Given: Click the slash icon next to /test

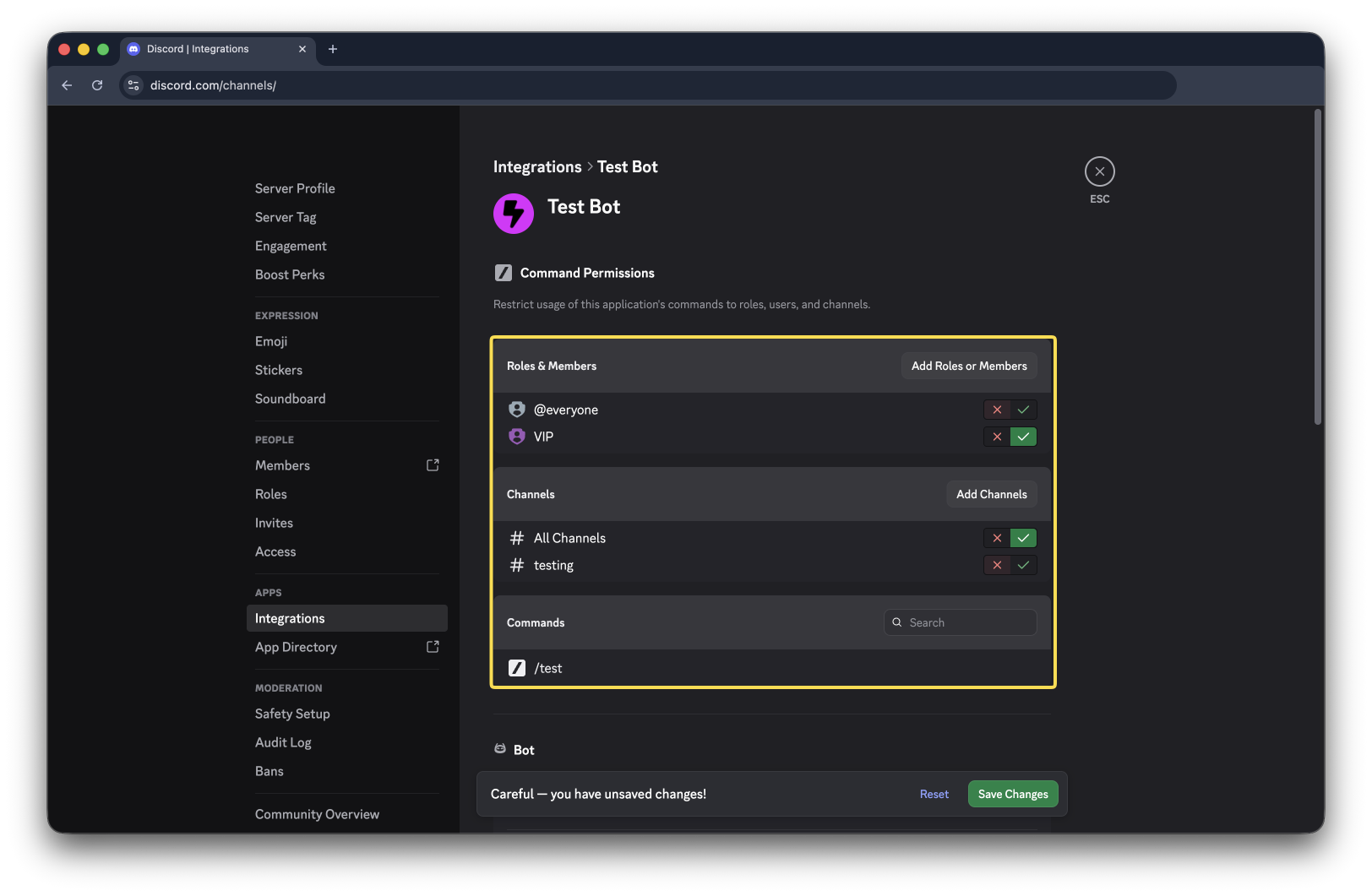Looking at the screenshot, I should point(517,668).
